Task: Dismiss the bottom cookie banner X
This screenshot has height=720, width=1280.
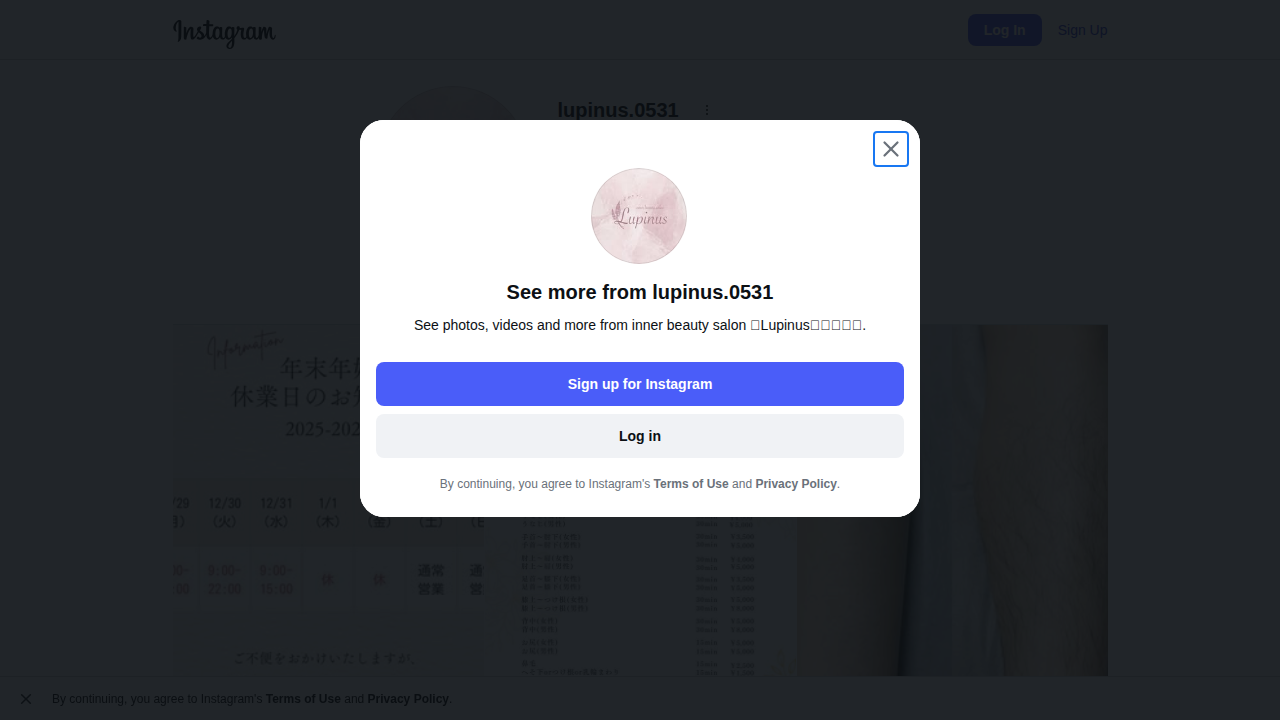Action: [26, 699]
